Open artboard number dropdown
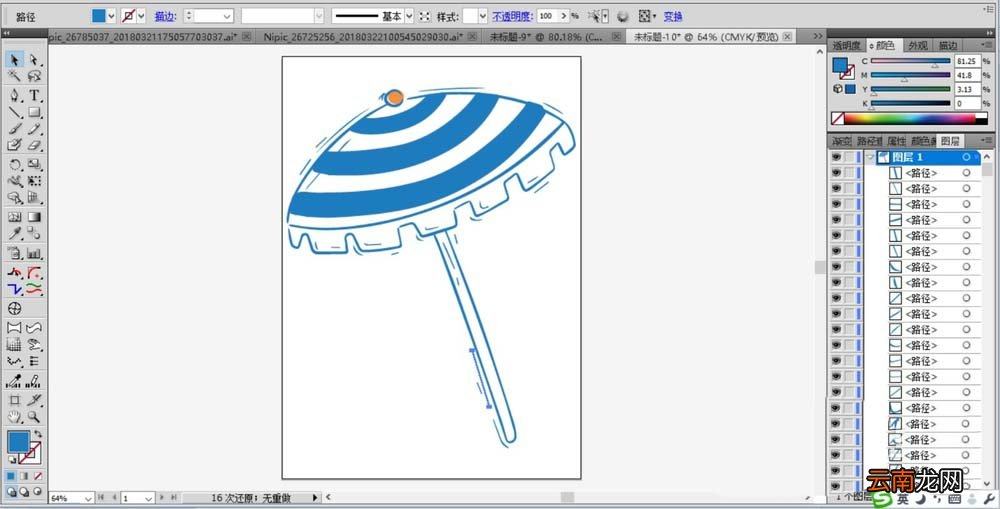The image size is (1000, 509). pyautogui.click(x=149, y=498)
